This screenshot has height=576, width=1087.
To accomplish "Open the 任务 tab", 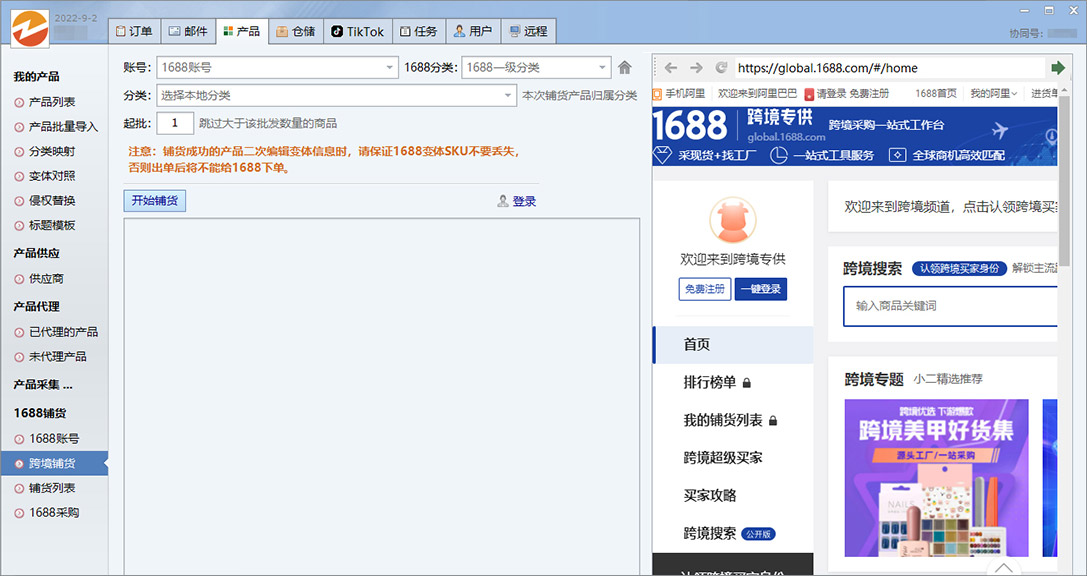I will 419,31.
